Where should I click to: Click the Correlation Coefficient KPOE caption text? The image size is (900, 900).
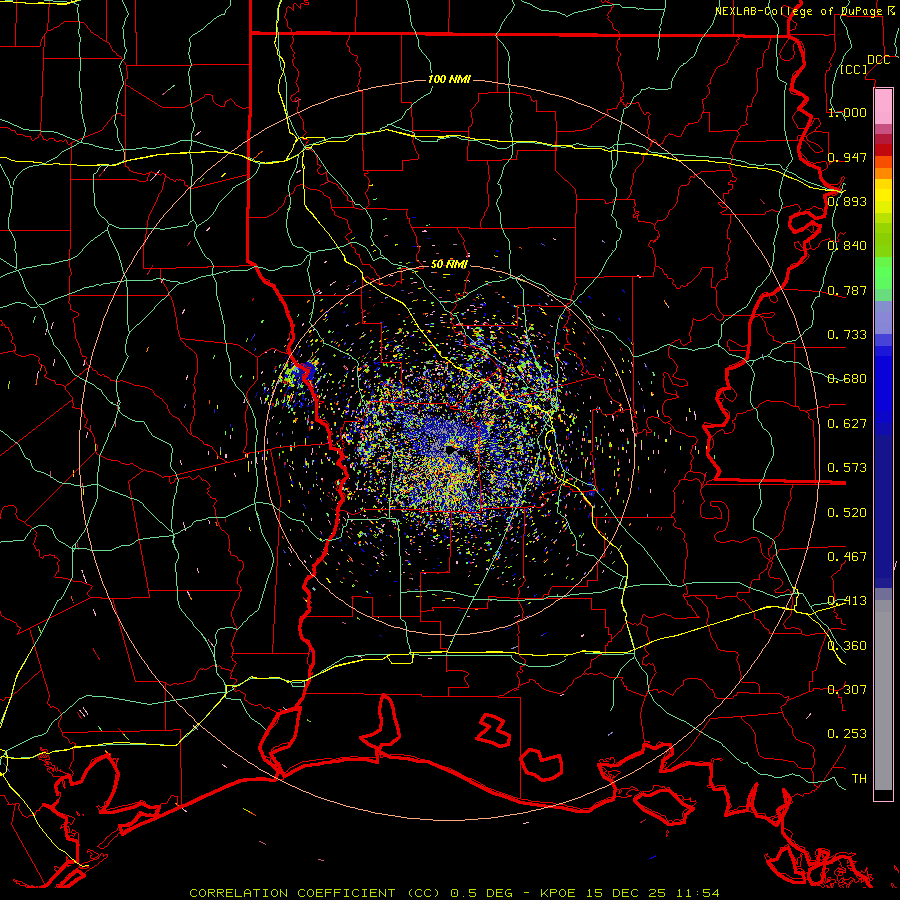pyautogui.click(x=454, y=893)
